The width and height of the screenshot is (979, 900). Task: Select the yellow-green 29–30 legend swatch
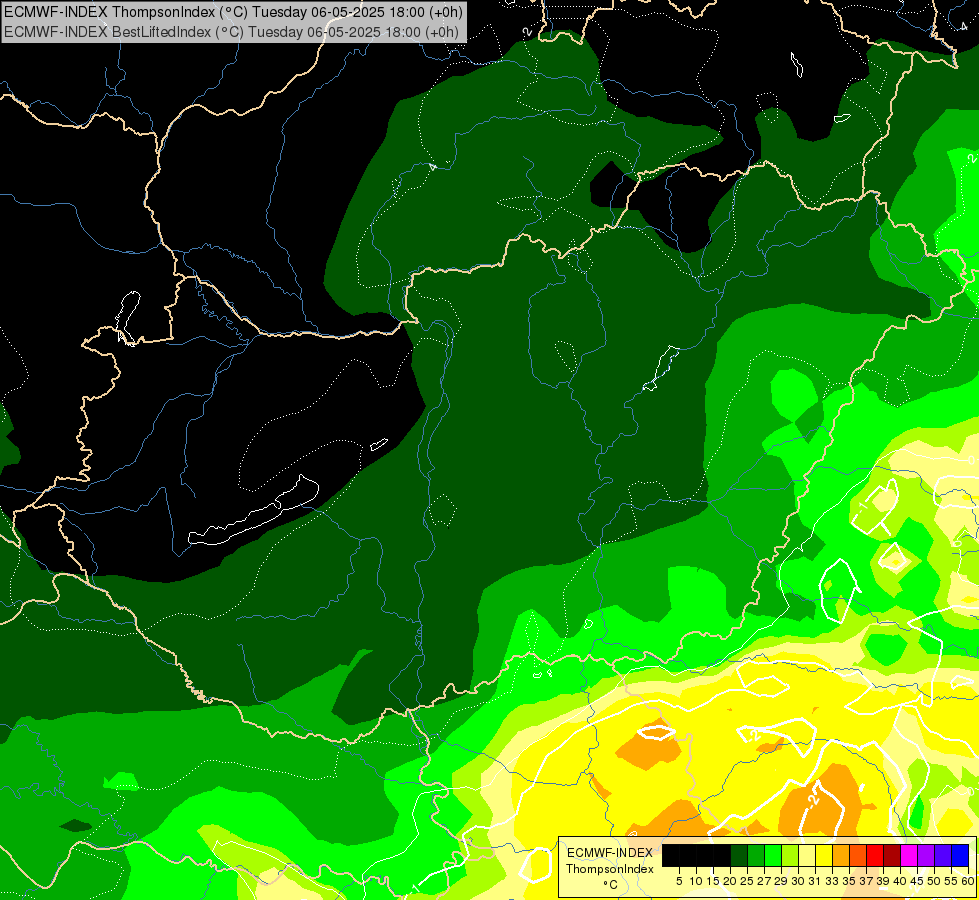pos(790,855)
